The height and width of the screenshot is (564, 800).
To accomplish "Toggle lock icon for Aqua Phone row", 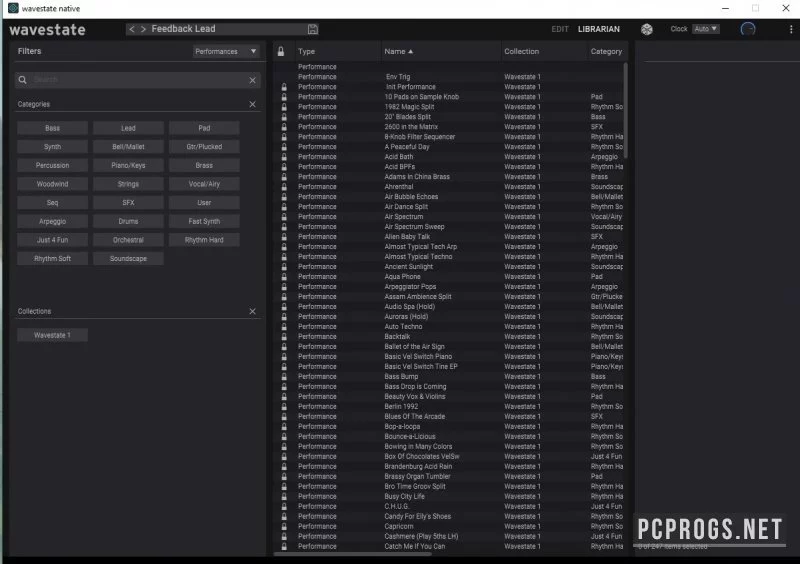I will 284,277.
